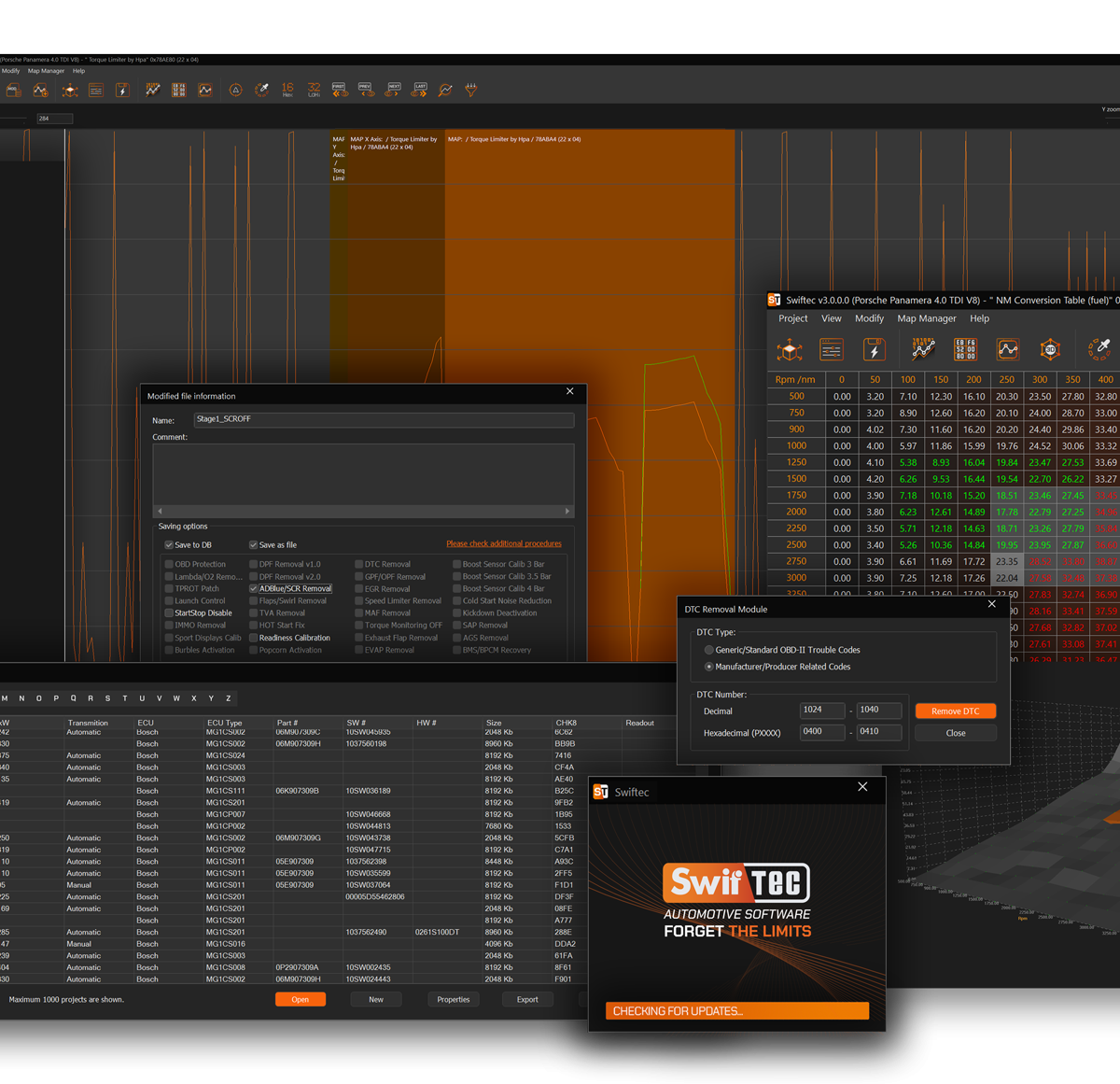Screen dimensions: 1120x1084
Task: Click 'Please check additional procedures' link
Action: click(x=503, y=543)
